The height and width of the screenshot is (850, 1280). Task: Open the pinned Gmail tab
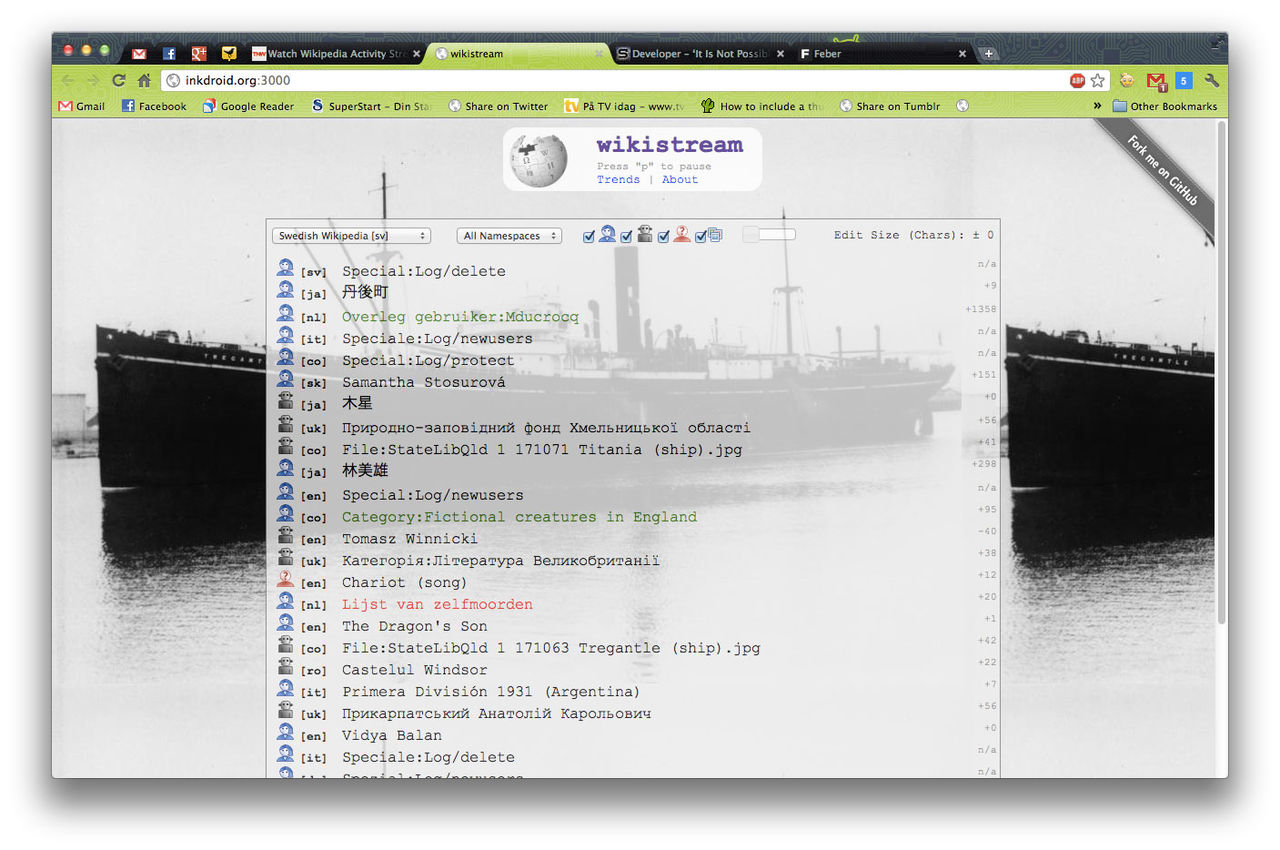(x=139, y=54)
